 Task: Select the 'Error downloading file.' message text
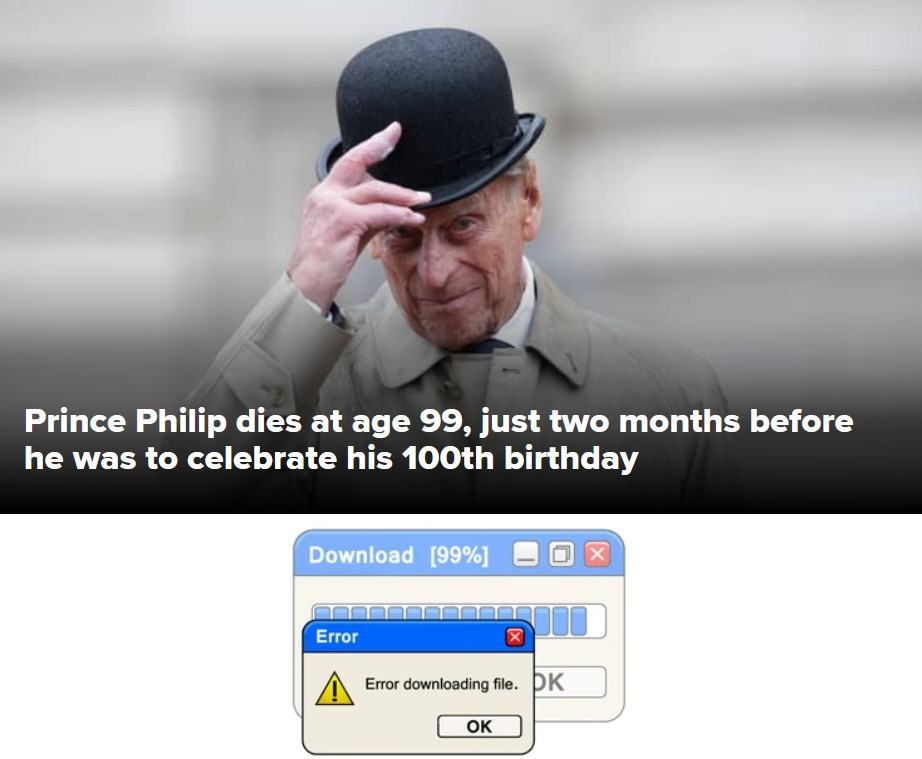(442, 684)
